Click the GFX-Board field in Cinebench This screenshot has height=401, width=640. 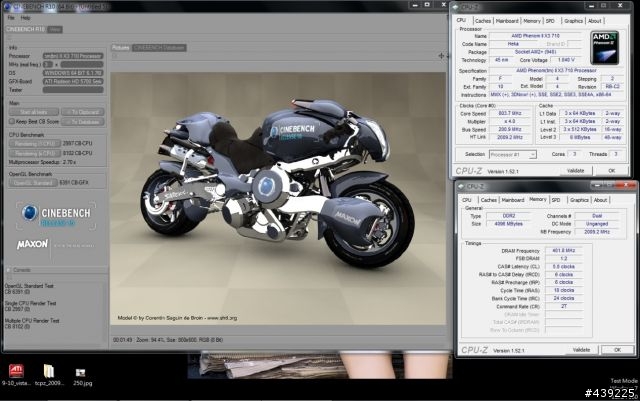coord(73,81)
